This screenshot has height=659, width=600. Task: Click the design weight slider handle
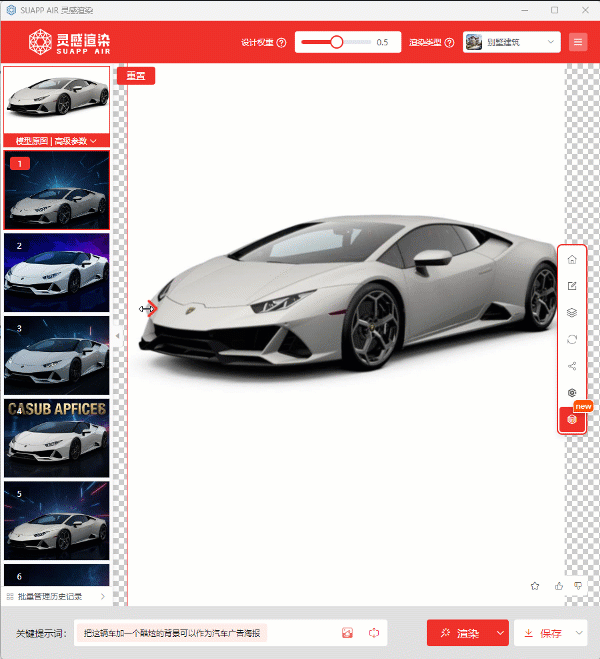tap(337, 42)
